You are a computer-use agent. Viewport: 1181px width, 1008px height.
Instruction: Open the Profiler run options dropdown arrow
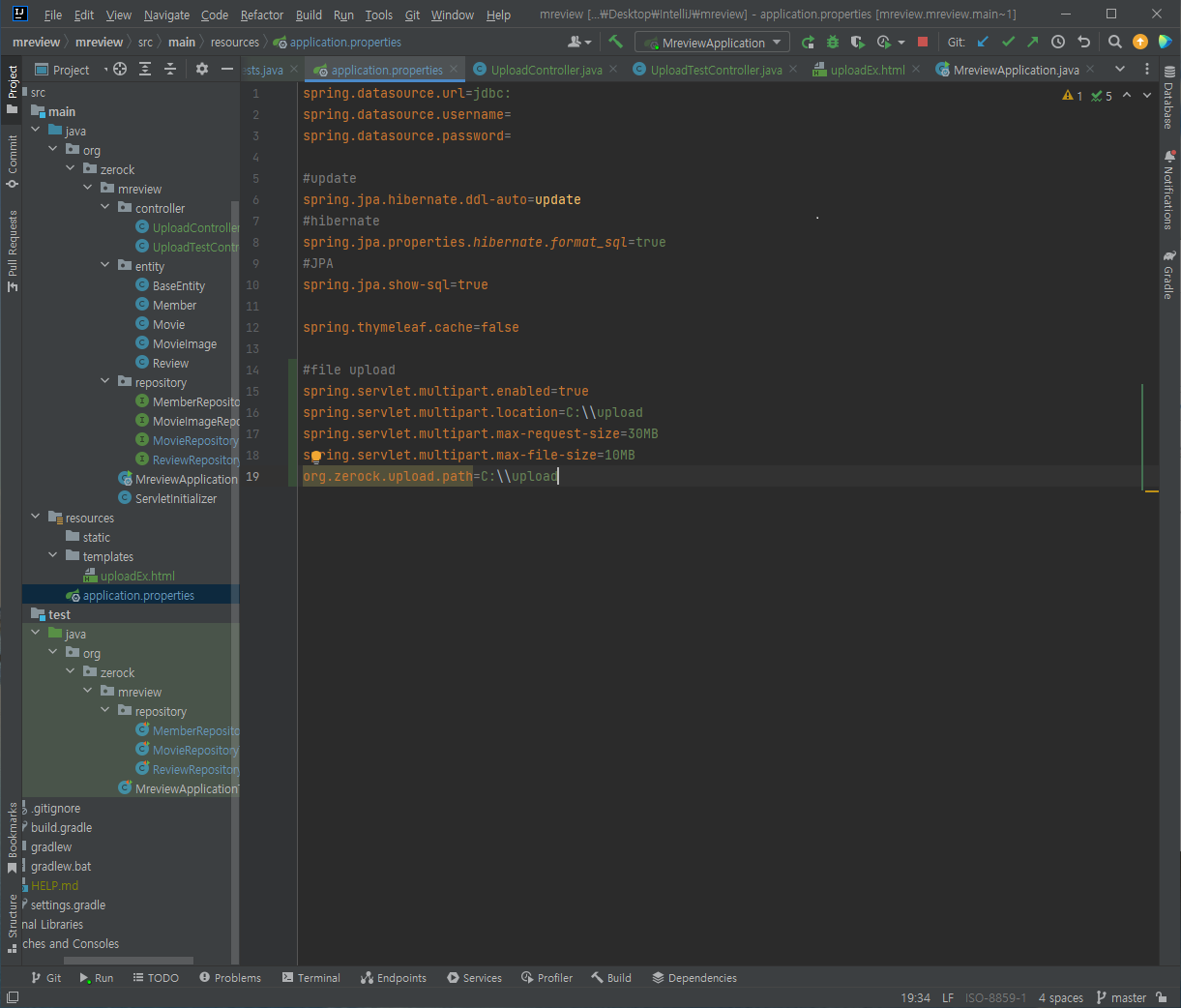coord(901,43)
